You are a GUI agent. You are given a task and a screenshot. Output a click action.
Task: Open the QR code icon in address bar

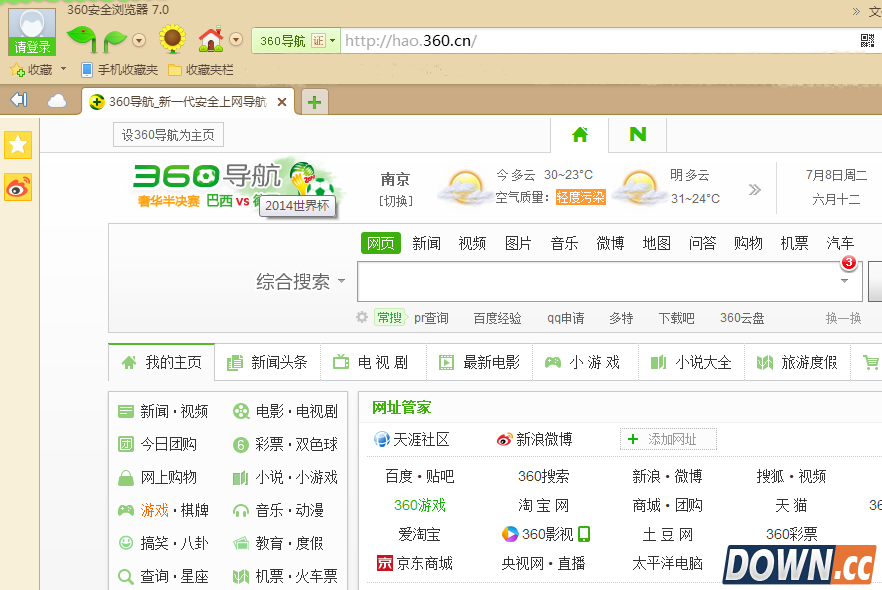868,41
